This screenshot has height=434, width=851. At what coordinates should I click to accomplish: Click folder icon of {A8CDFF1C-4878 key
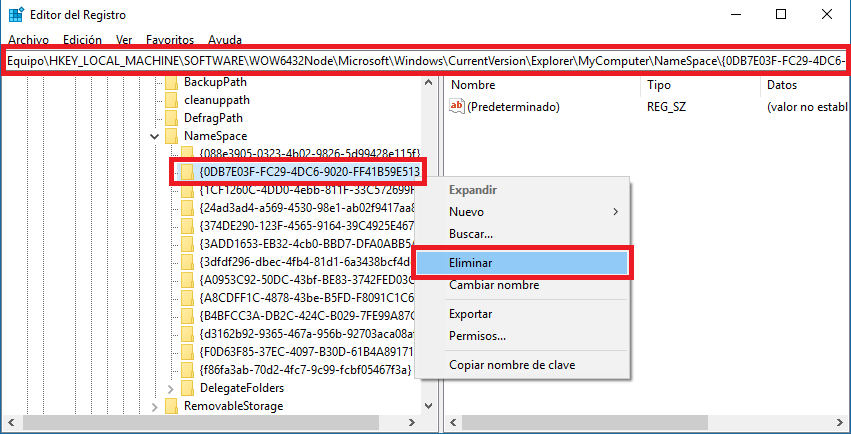pyautogui.click(x=187, y=297)
